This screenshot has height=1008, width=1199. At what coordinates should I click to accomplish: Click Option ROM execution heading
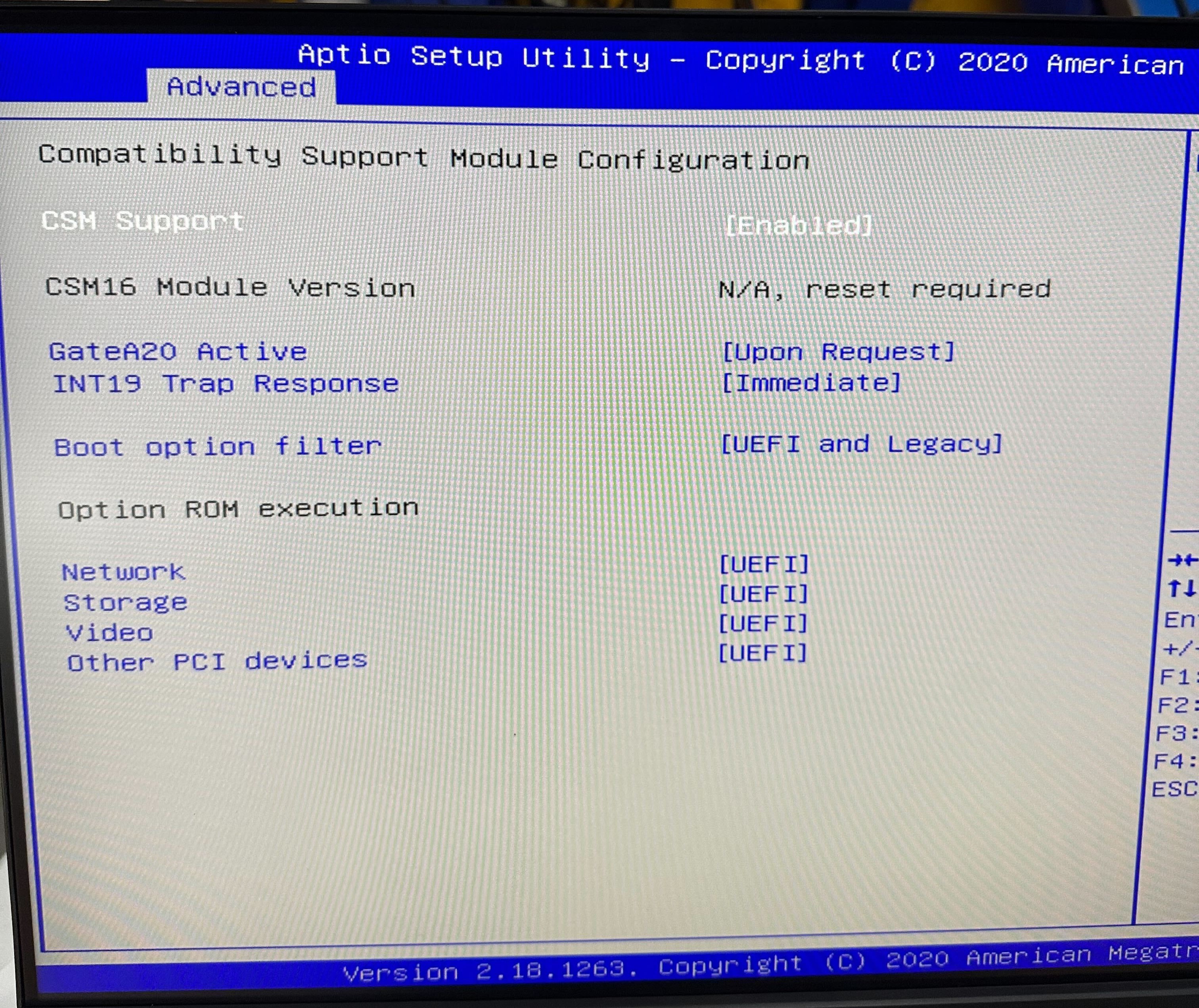[x=238, y=509]
